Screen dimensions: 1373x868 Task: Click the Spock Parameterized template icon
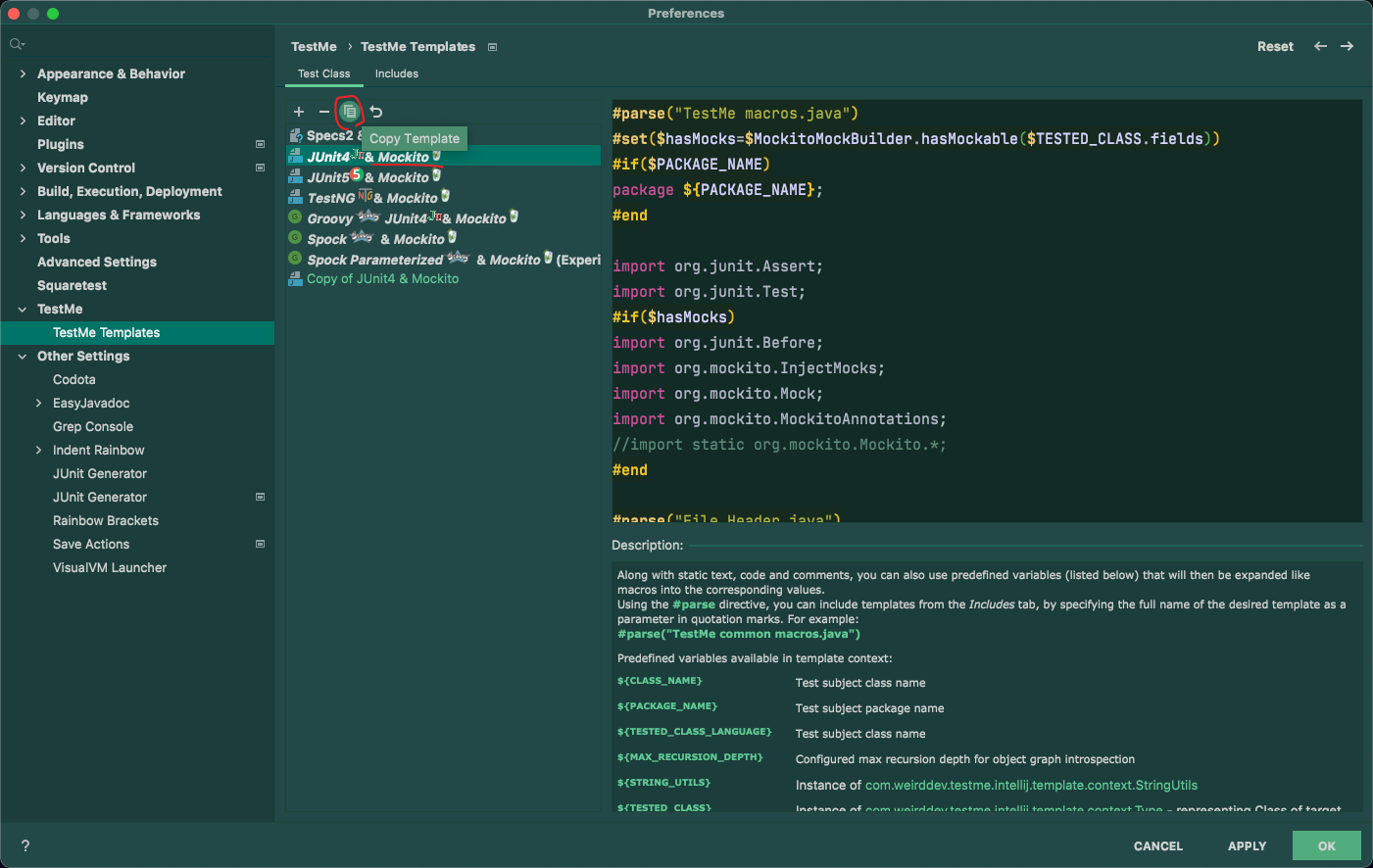pos(294,259)
